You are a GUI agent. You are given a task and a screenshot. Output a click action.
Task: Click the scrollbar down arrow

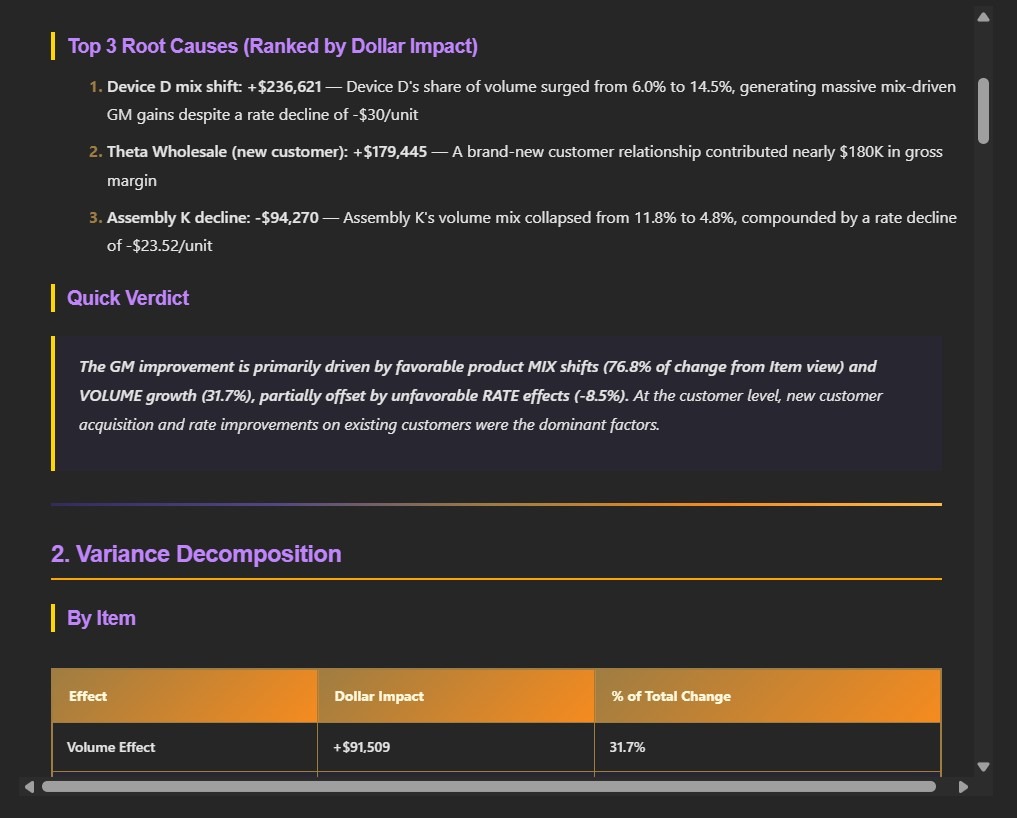tap(983, 767)
